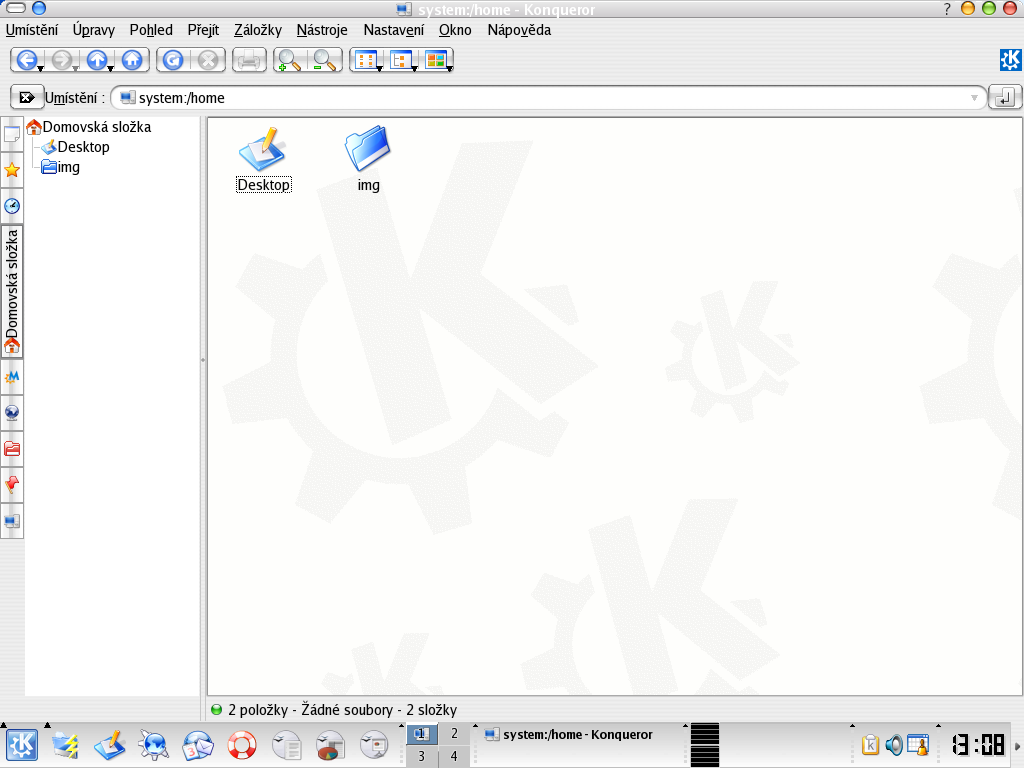1024x768 pixels.
Task: Open the sidebar tab with the blue M icon
Action: (12, 377)
